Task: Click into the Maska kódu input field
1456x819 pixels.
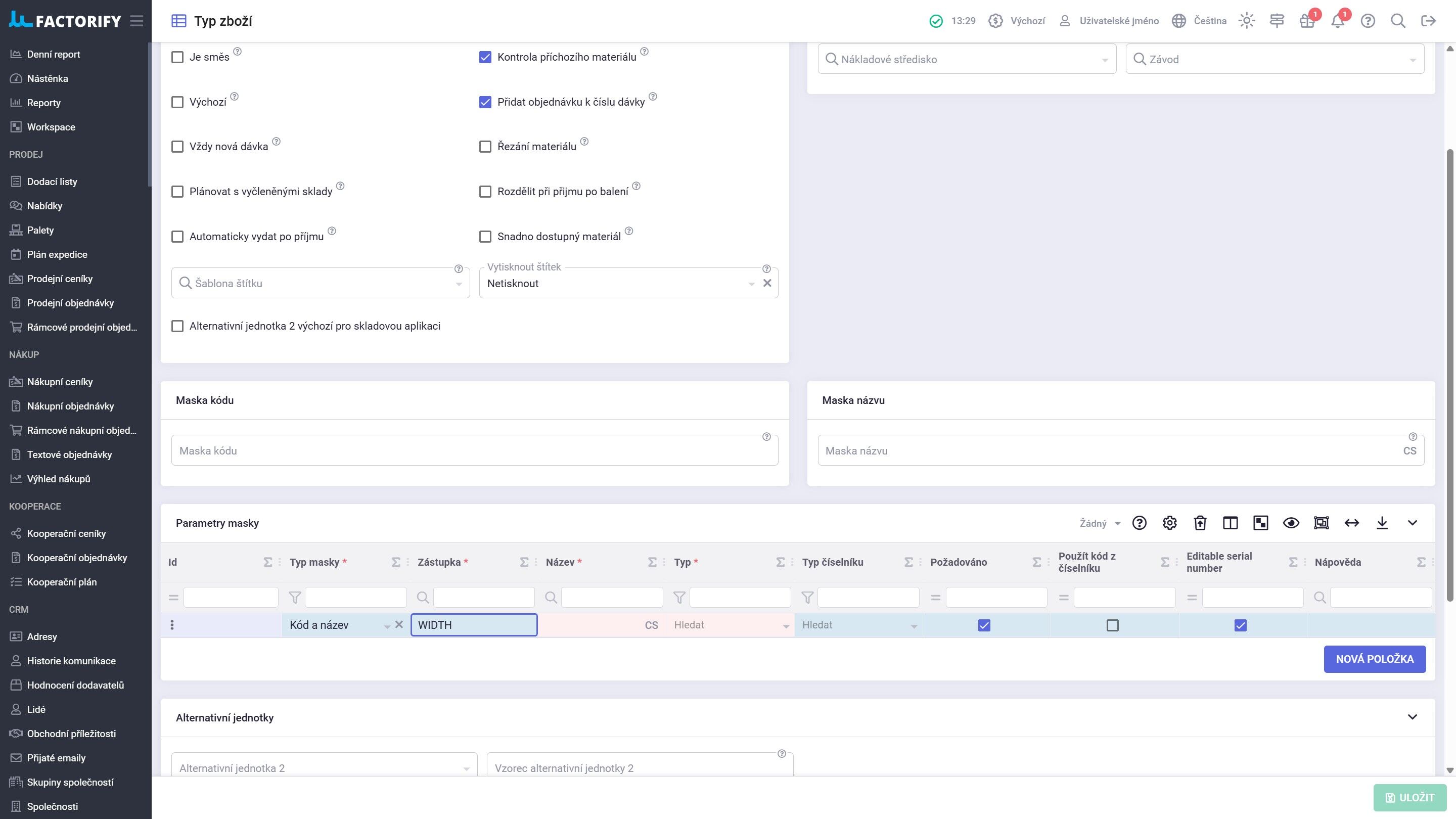Action: click(475, 450)
